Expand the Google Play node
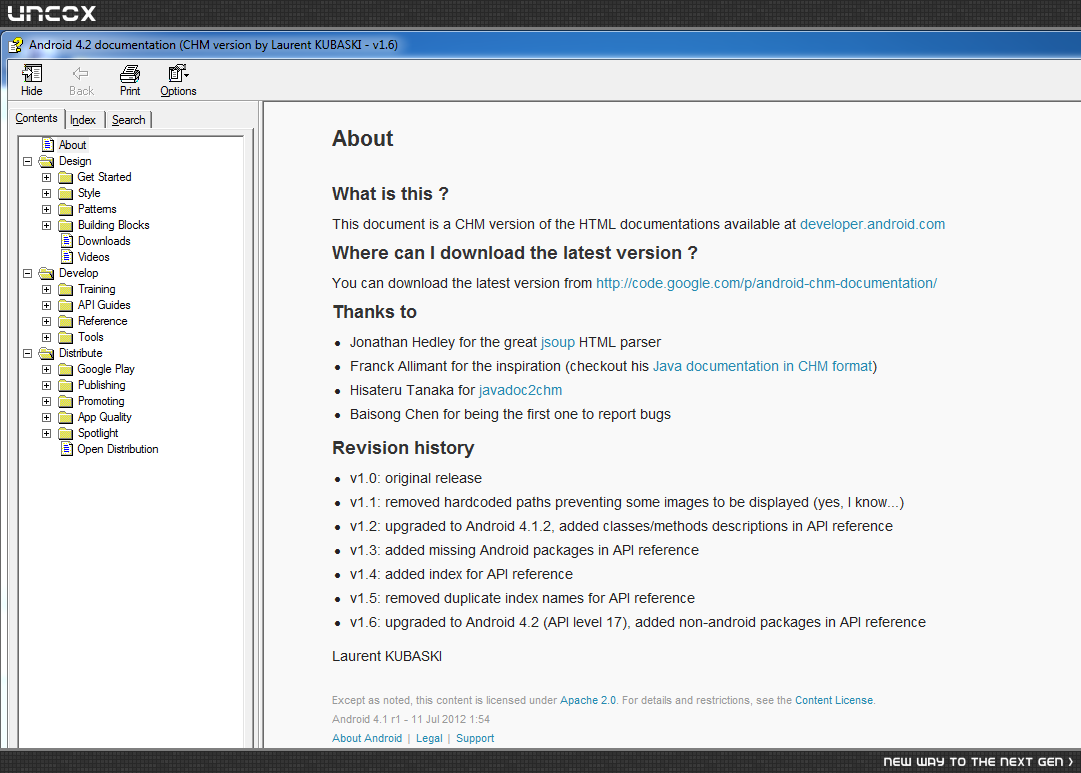 [x=46, y=370]
